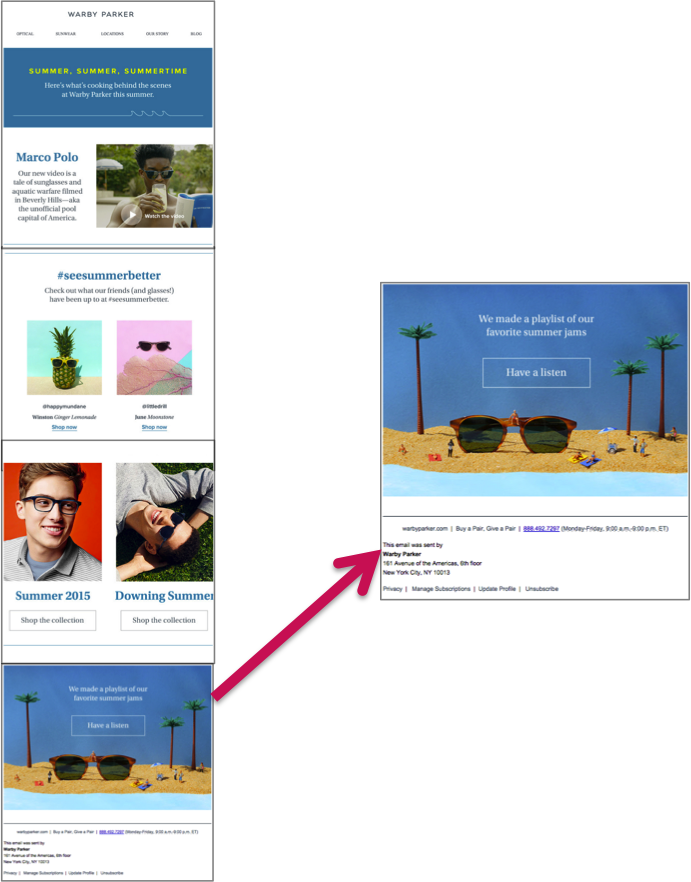Play the Marco Polo video via play icon
Viewport: 691px width, 882px height.
[132, 214]
